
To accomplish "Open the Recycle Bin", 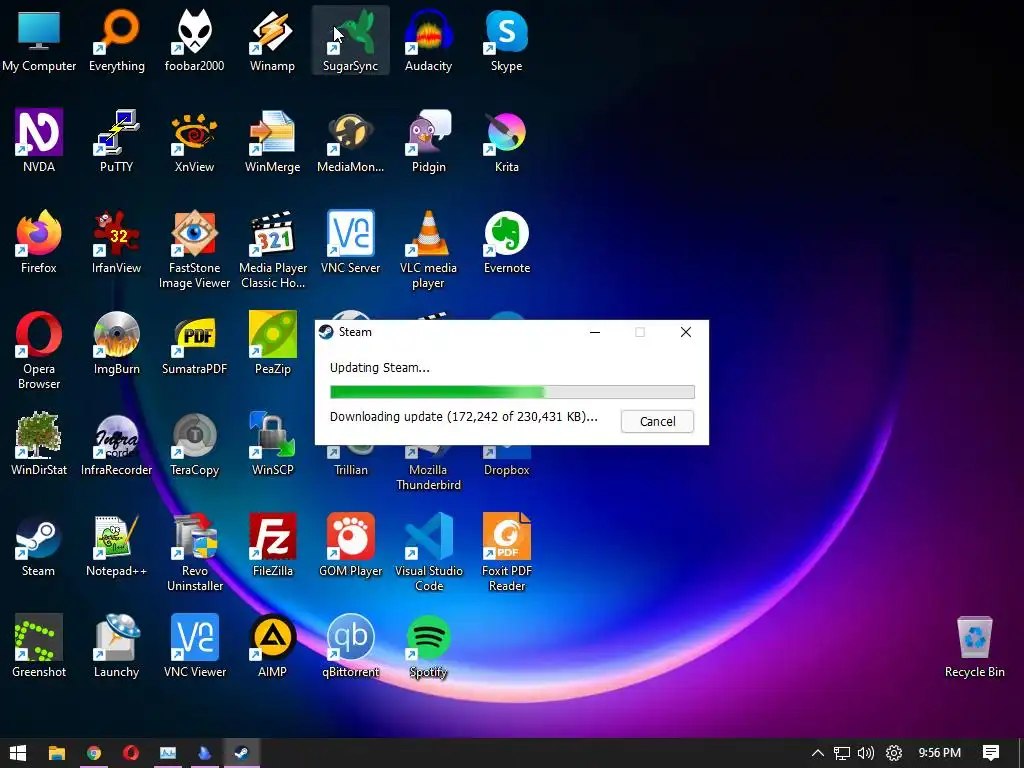I will [x=974, y=647].
